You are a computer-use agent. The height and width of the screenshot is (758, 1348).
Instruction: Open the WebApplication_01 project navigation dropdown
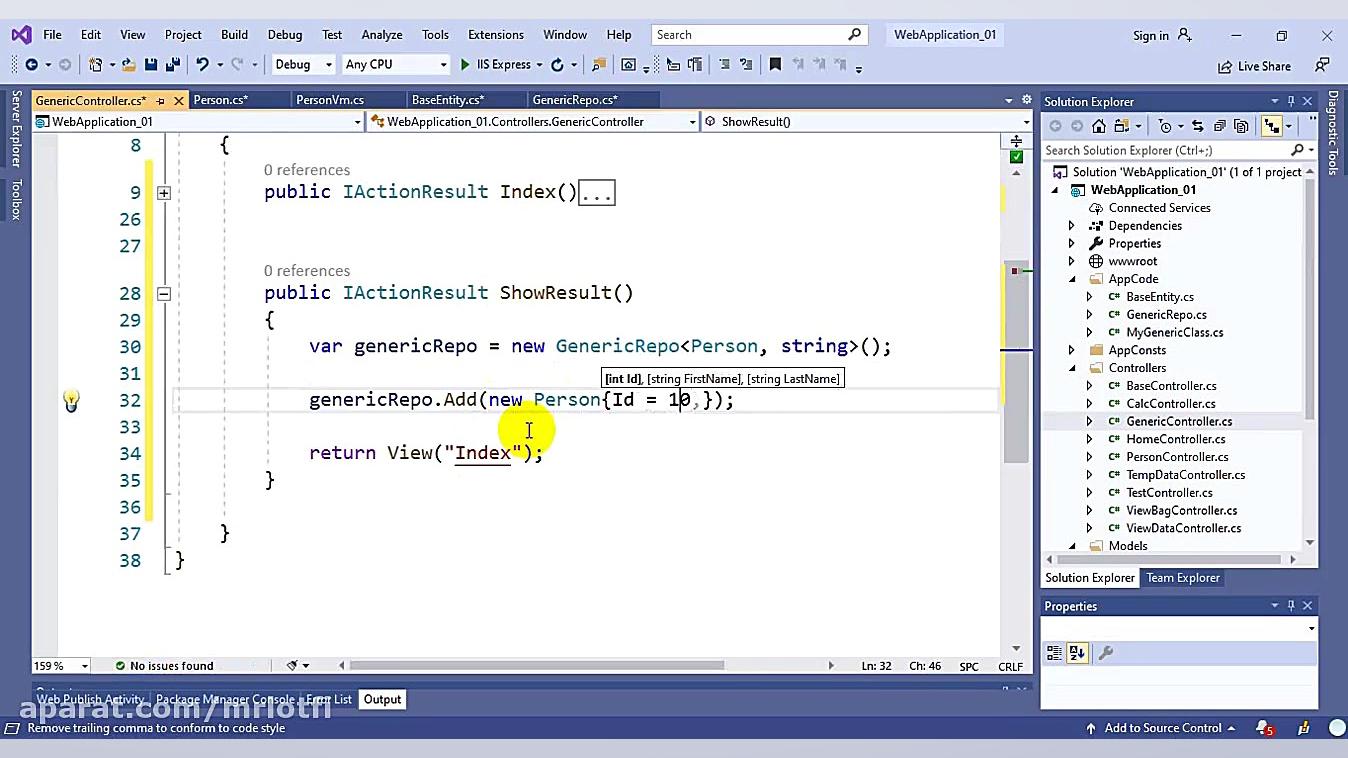198,122
